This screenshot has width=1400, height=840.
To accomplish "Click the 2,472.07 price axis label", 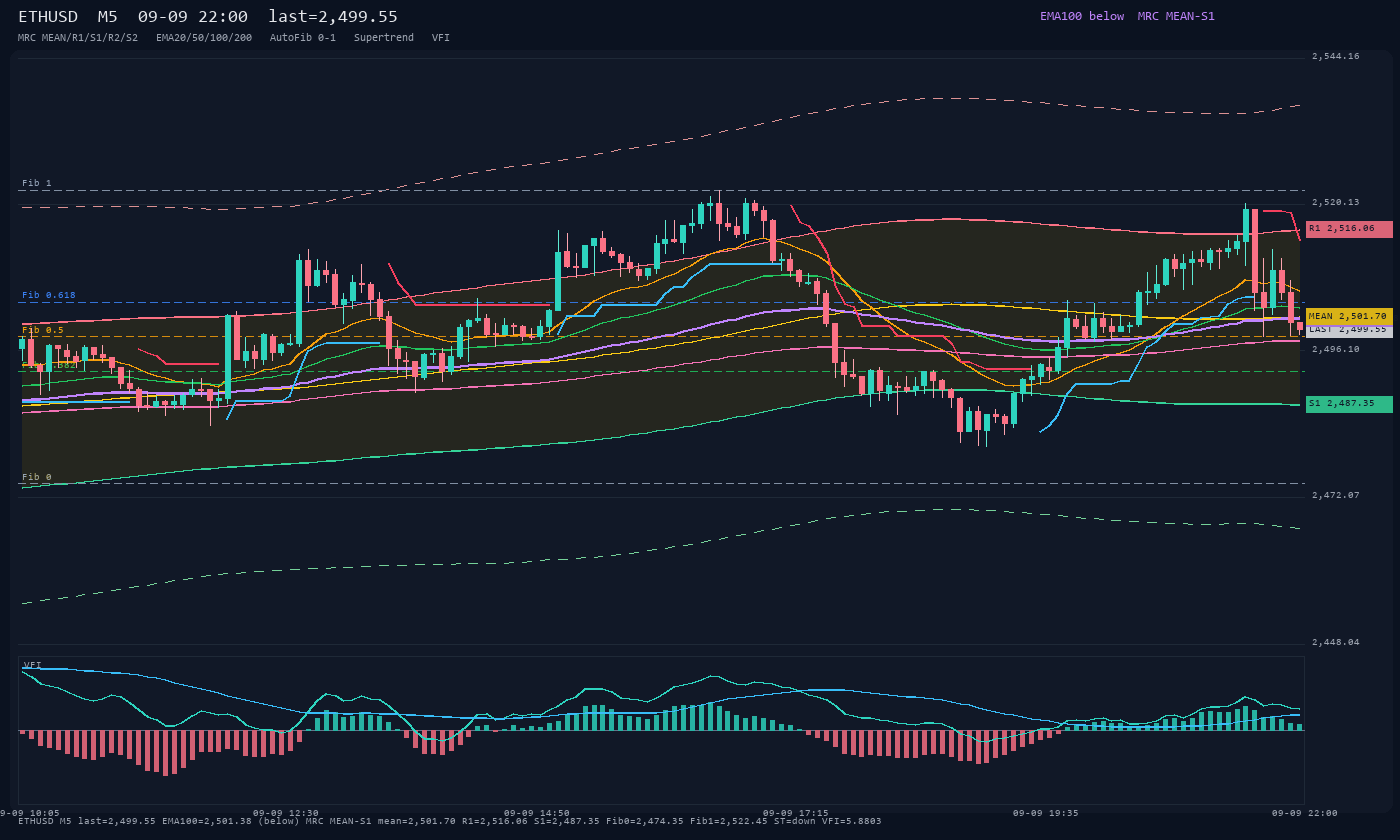I will (1336, 496).
